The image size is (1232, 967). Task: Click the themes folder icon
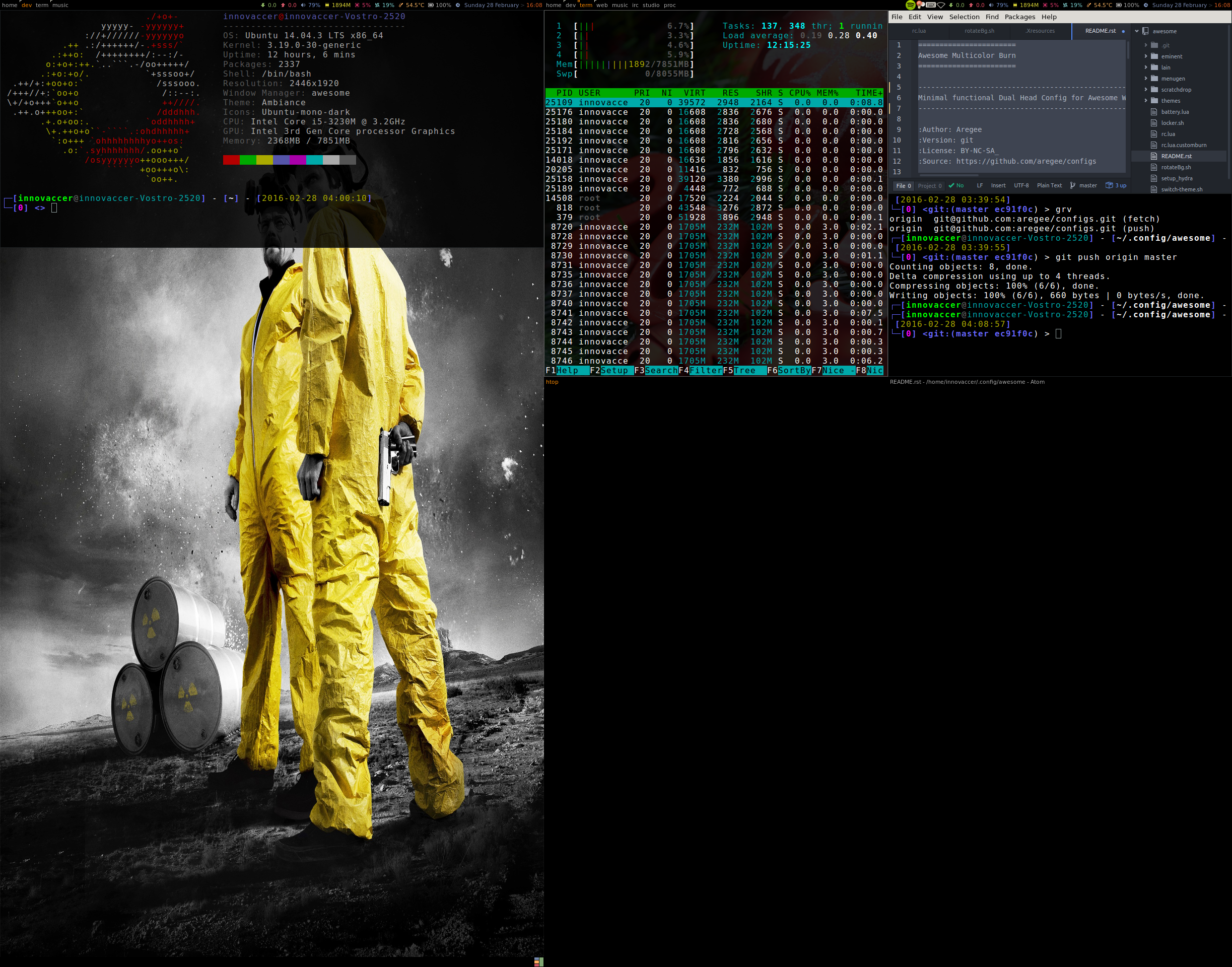[1154, 101]
